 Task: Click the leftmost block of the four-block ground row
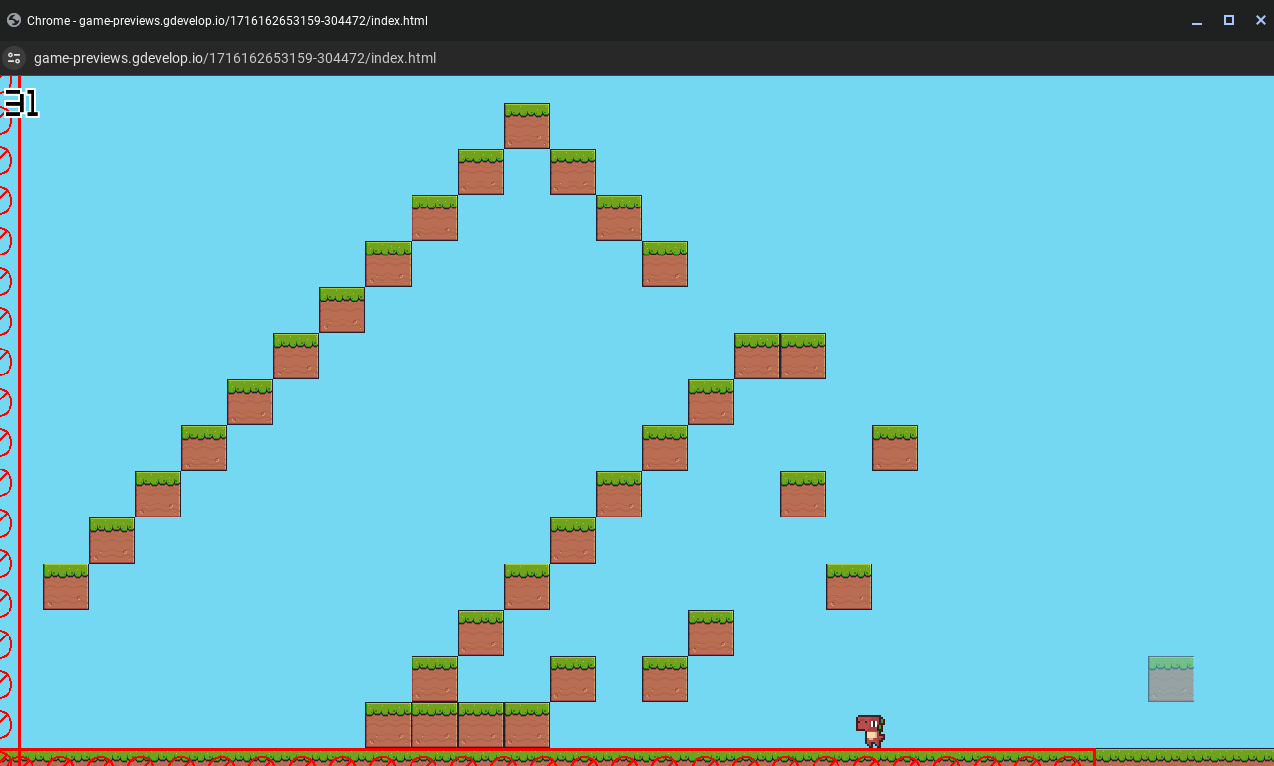(x=388, y=725)
